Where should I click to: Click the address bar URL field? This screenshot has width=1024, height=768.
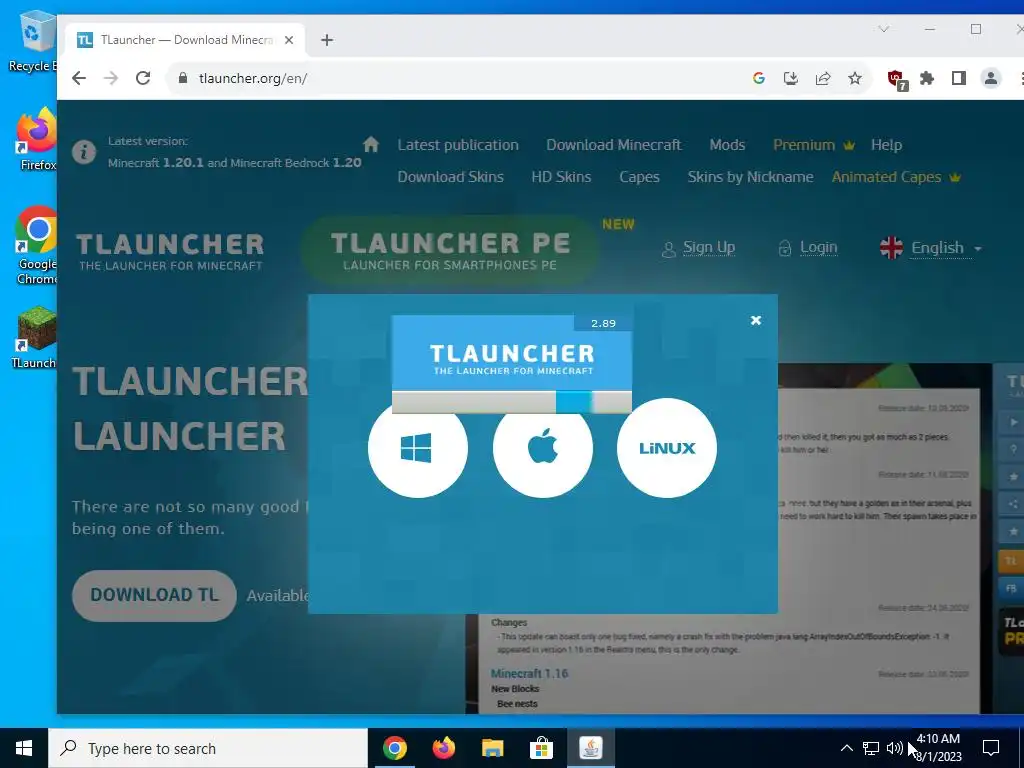click(x=457, y=78)
